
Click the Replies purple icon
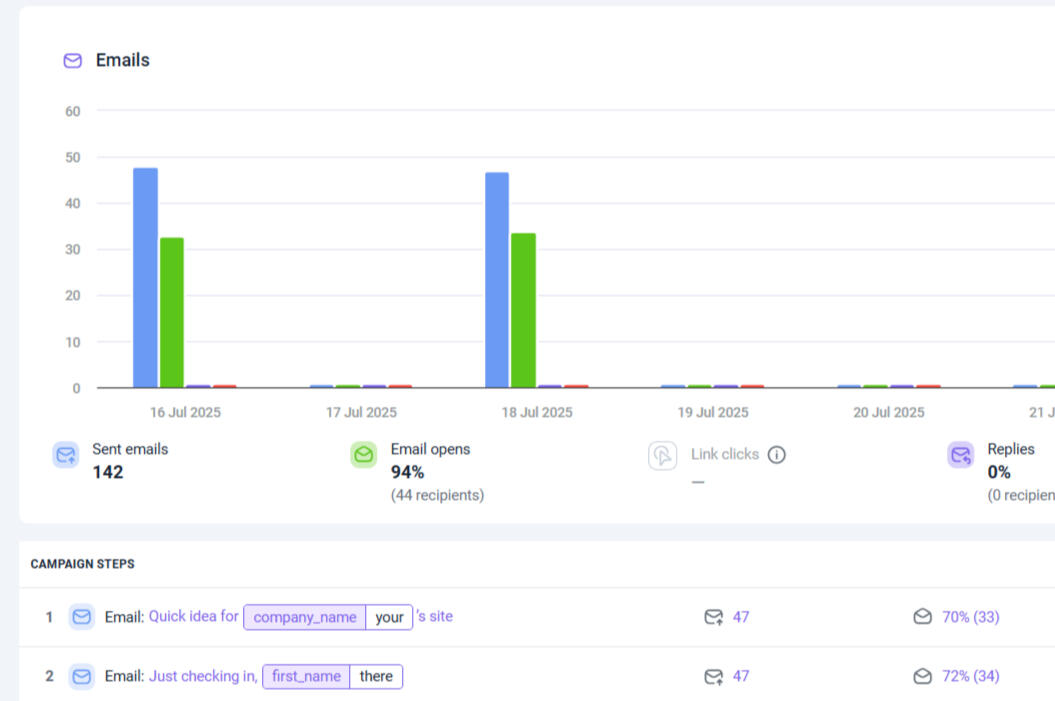coord(960,455)
